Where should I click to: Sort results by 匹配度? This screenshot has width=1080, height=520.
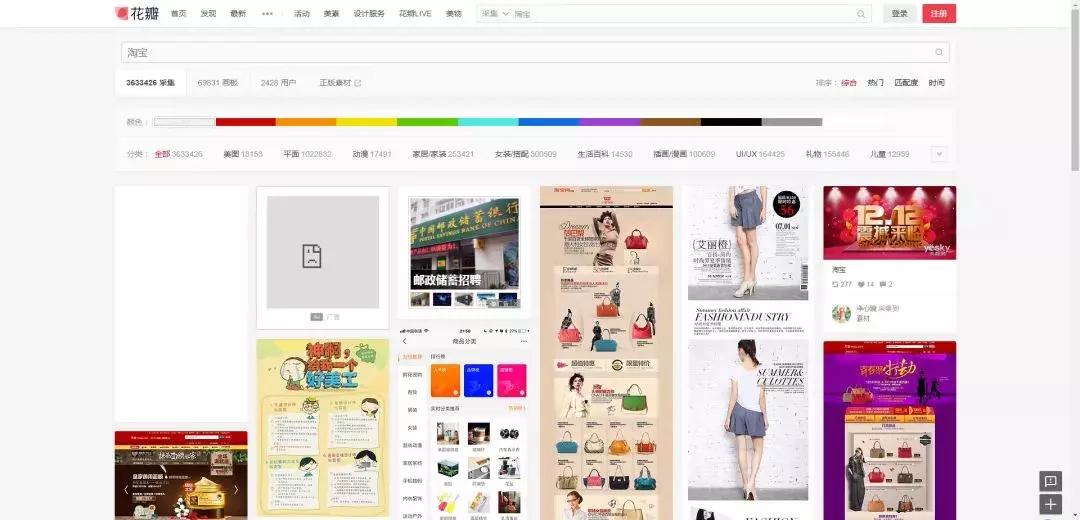(x=906, y=83)
